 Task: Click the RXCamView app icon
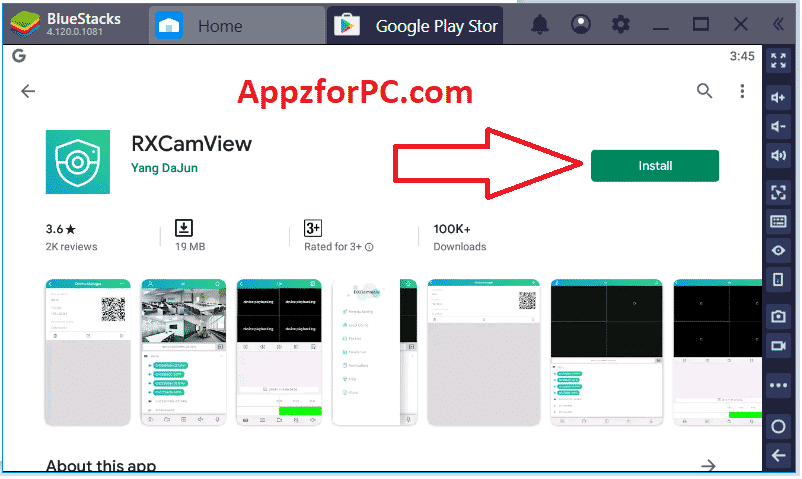78,162
